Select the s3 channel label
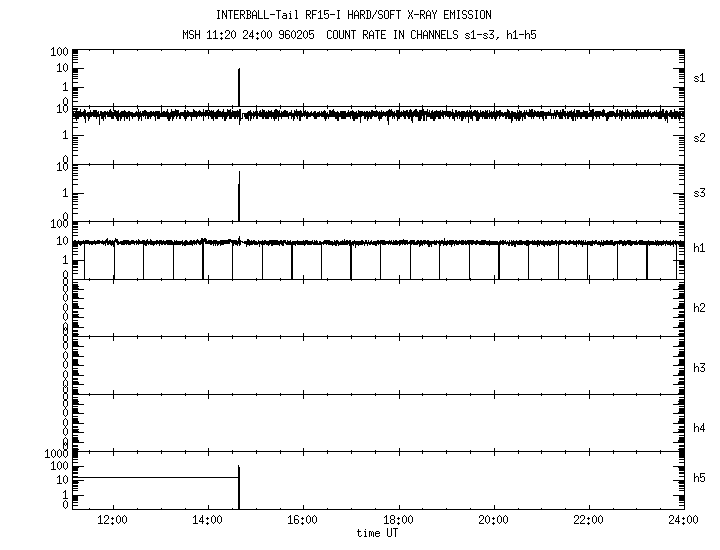This screenshot has width=720, height=550. (x=699, y=193)
